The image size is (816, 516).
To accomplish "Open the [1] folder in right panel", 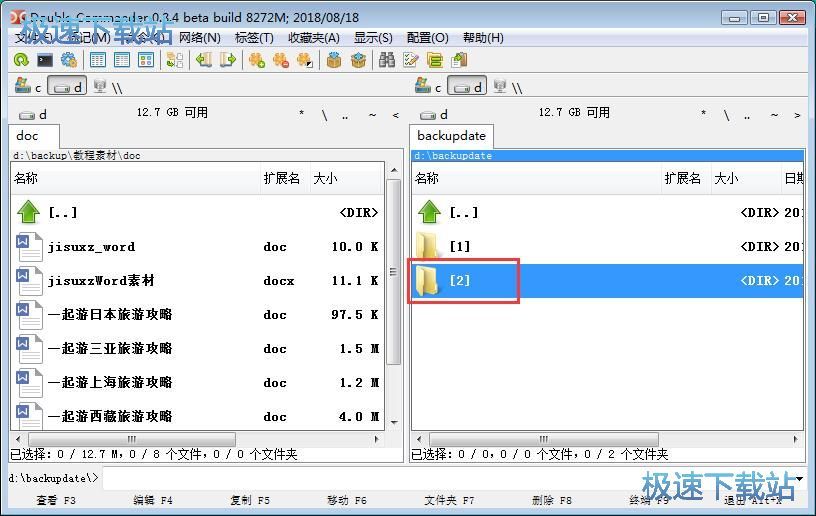I will click(x=459, y=246).
